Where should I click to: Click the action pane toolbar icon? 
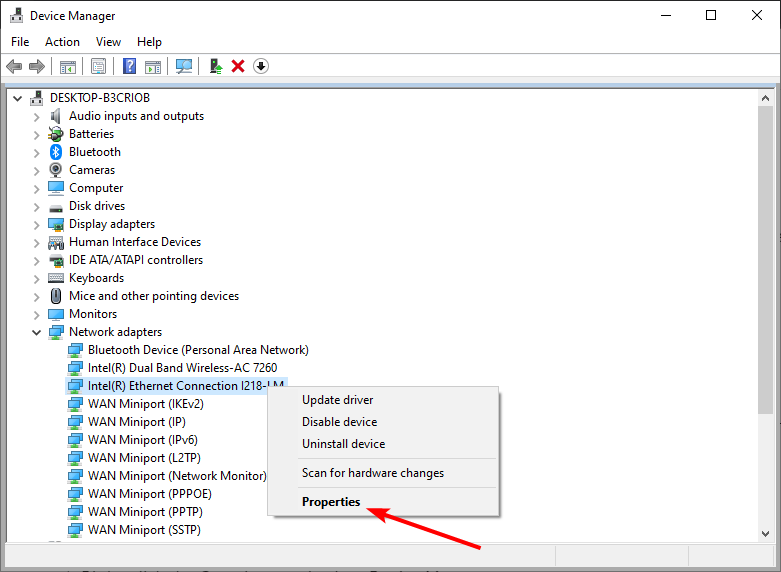[153, 66]
